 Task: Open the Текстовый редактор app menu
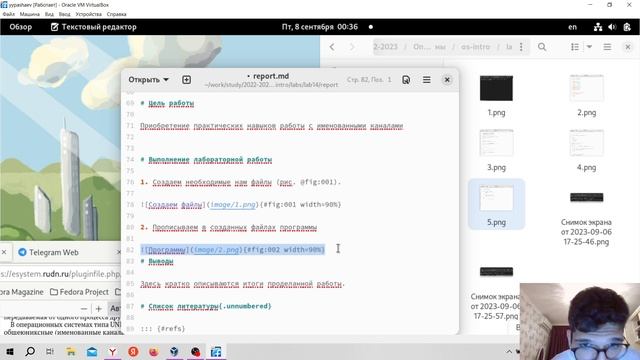pyautogui.click(x=93, y=27)
